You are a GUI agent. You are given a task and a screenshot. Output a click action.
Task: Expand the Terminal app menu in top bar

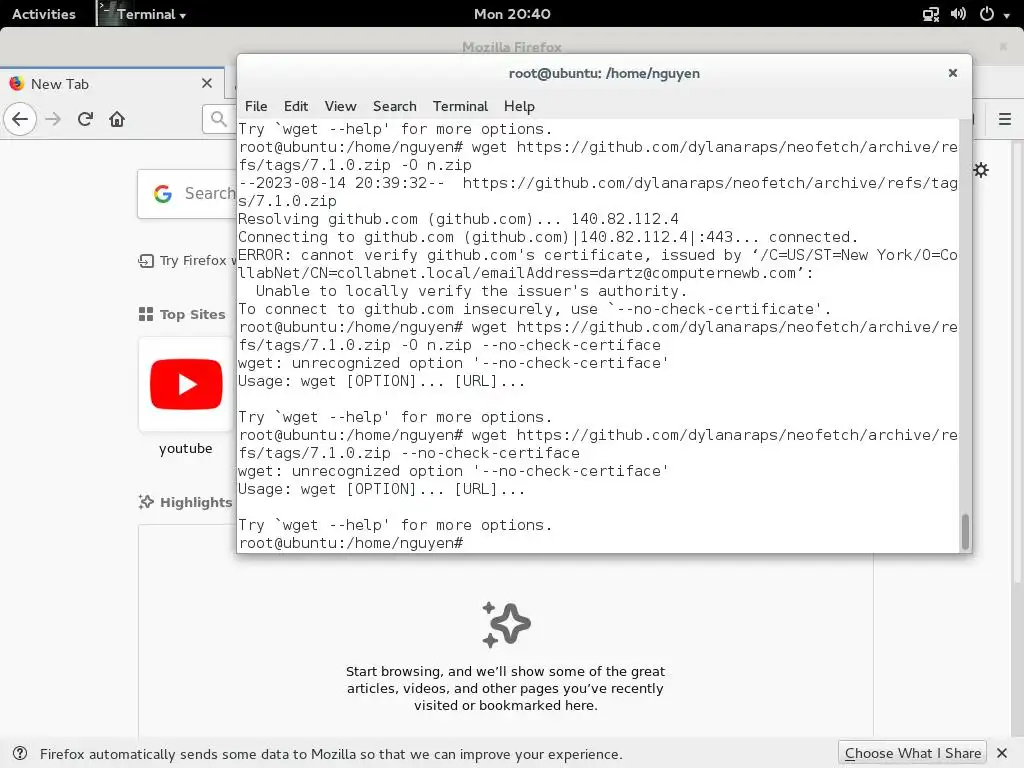pyautogui.click(x=143, y=14)
